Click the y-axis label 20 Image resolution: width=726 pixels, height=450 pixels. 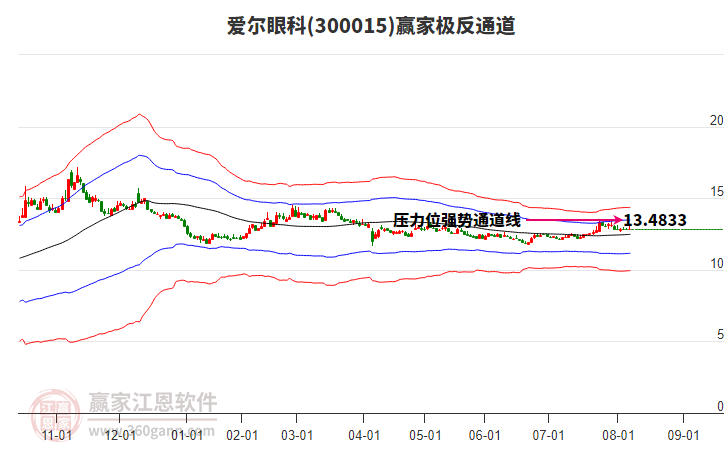point(716,120)
